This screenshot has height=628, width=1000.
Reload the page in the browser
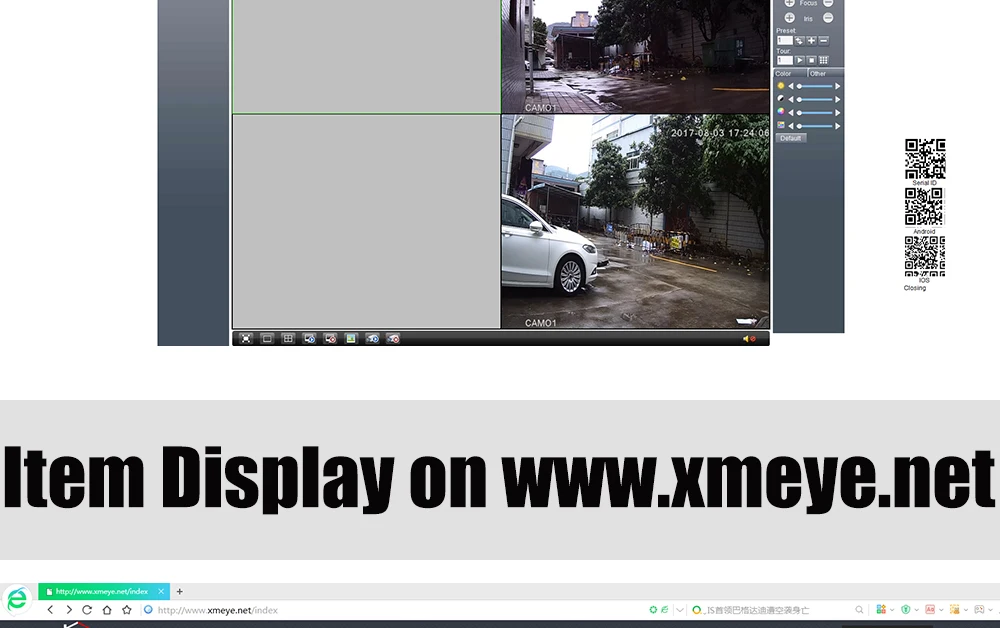point(87,610)
